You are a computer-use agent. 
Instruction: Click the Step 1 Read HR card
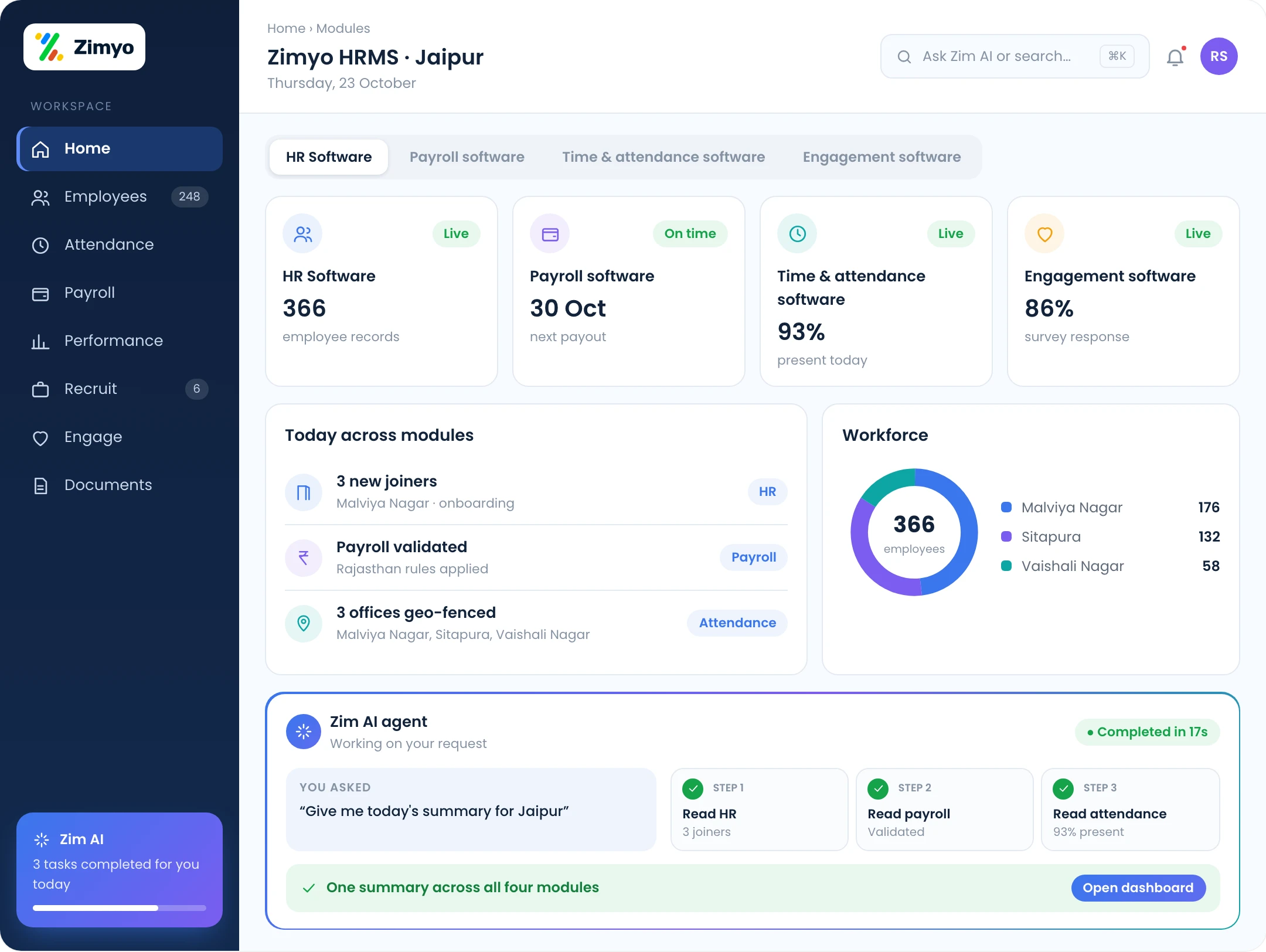coord(760,810)
